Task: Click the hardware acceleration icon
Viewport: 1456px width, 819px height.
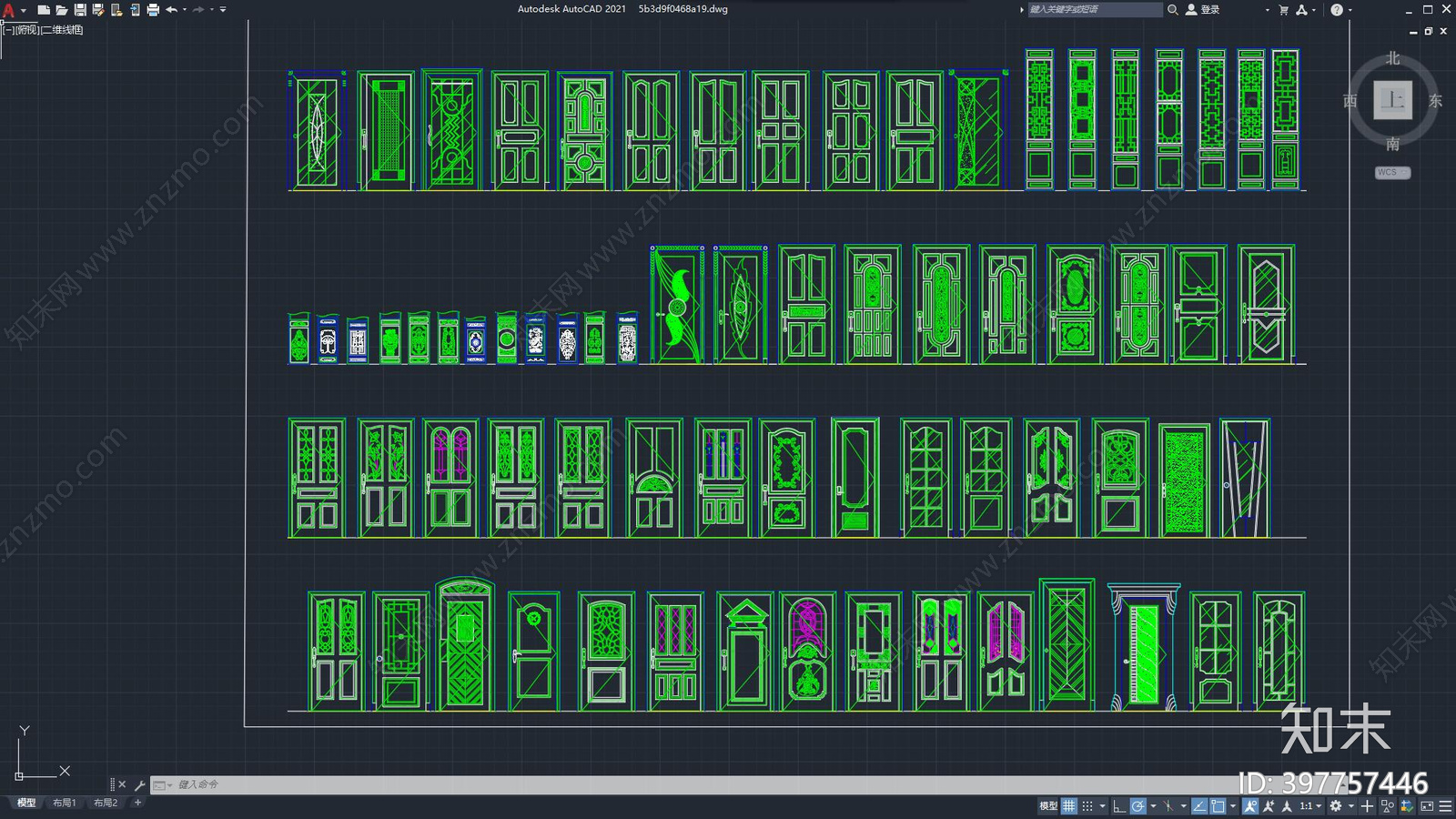Action: coord(1407,806)
